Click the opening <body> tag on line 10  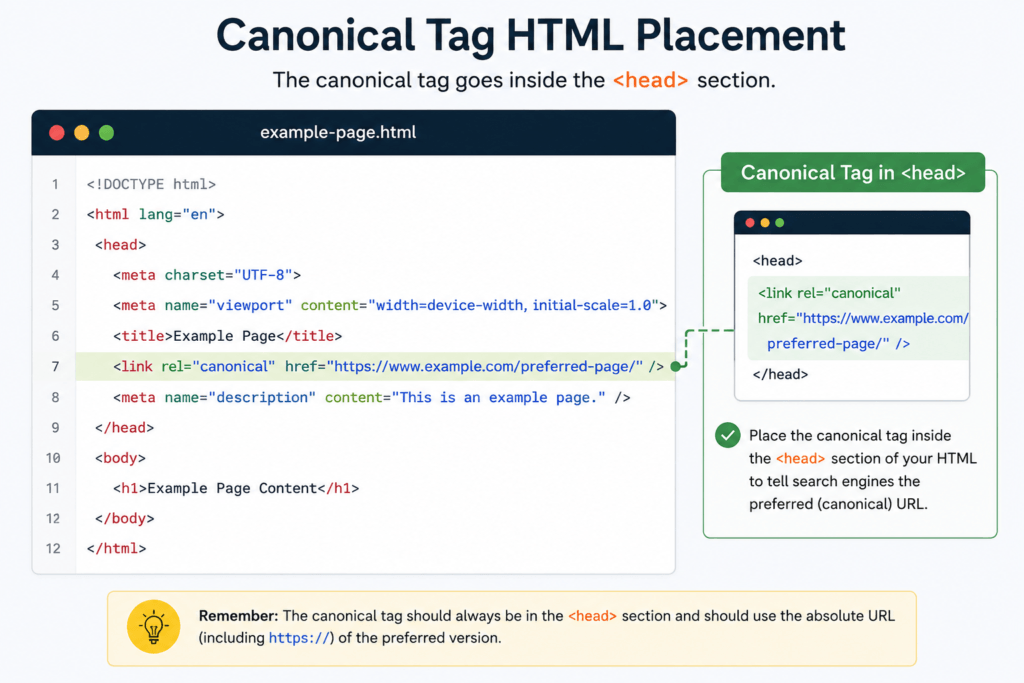coord(120,458)
